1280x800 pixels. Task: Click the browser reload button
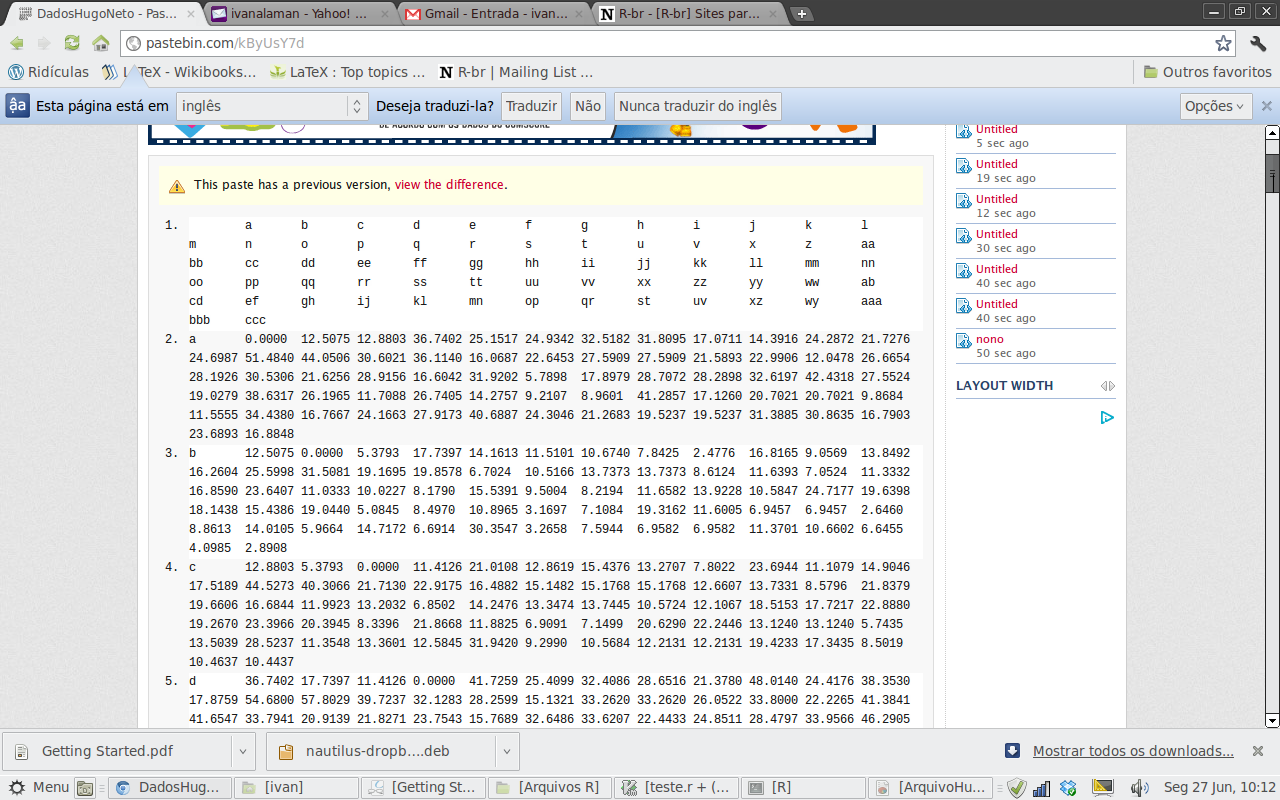tap(72, 43)
